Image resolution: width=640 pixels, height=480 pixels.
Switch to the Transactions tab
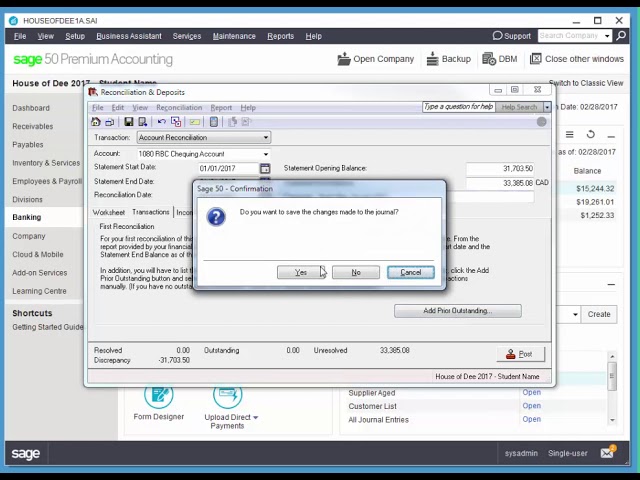151,212
